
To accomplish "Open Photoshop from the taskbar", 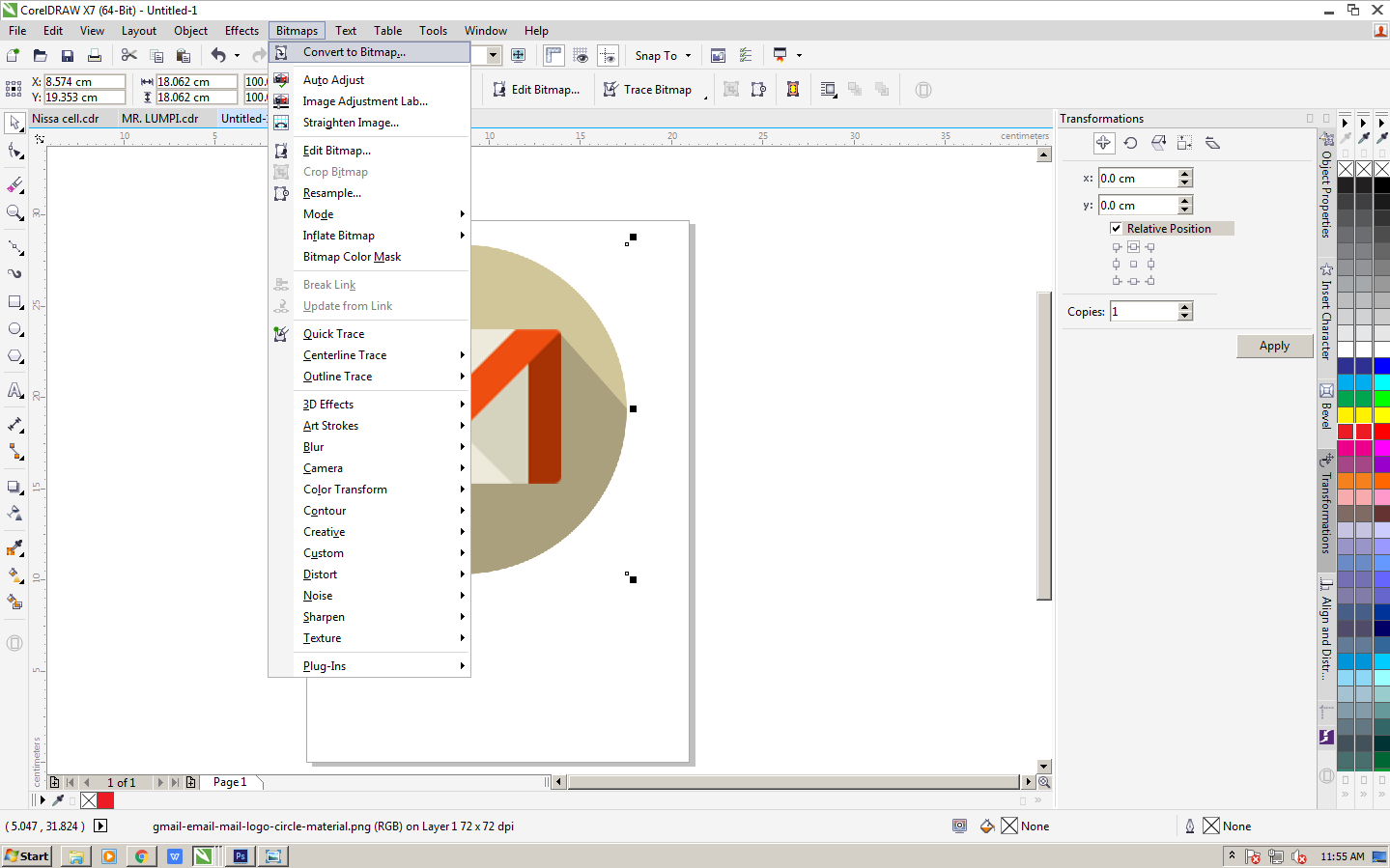I will [x=239, y=856].
